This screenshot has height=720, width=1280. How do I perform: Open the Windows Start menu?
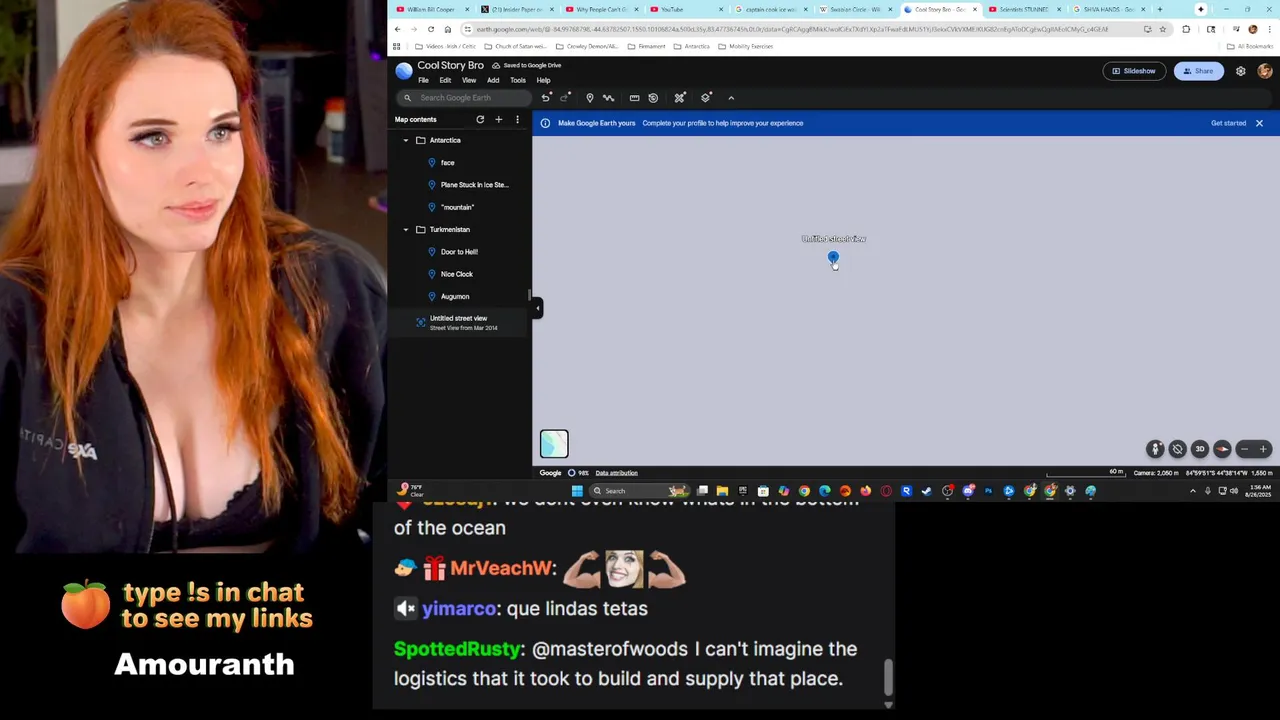tap(577, 491)
